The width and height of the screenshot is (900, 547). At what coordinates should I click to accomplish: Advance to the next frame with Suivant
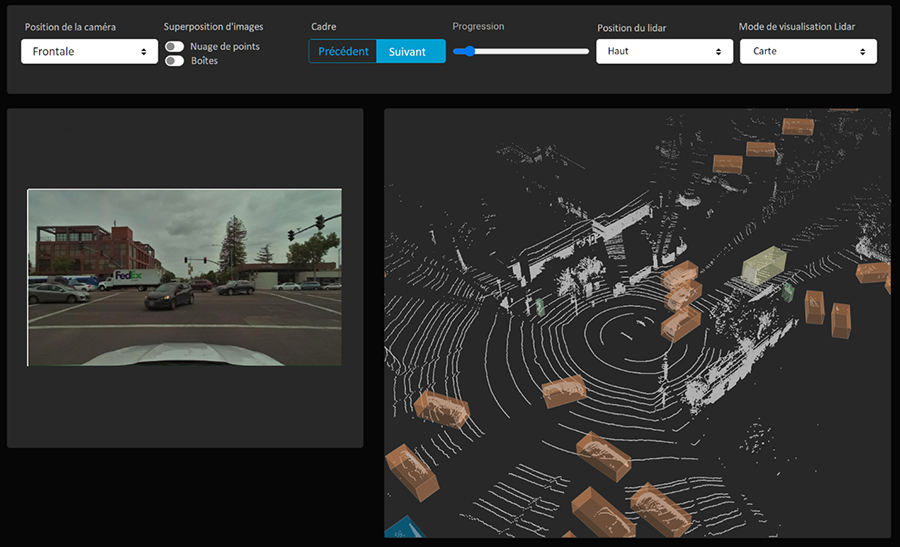(x=410, y=52)
